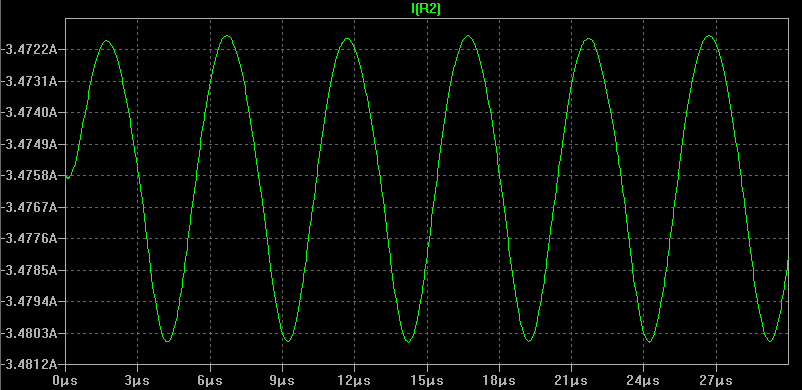This screenshot has width=802, height=390.
Task: Click the I(R2) trace label
Action: coord(426,9)
